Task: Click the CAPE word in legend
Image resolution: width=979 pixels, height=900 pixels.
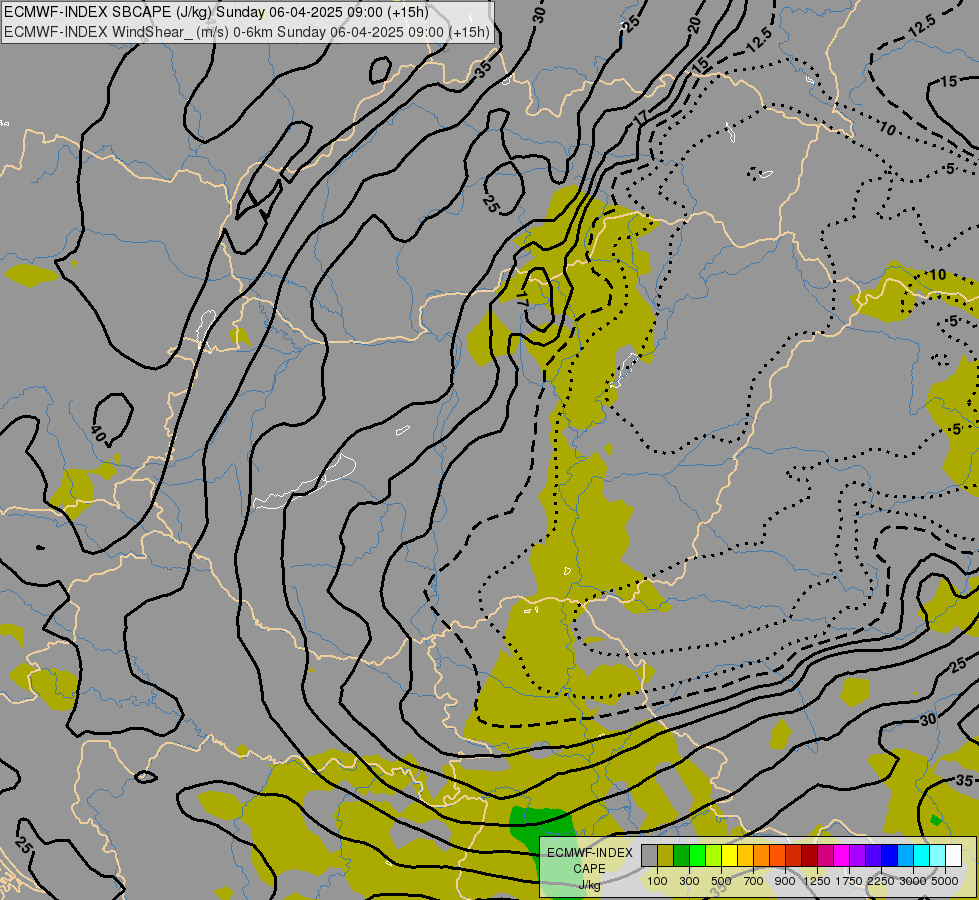Action: pos(589,869)
